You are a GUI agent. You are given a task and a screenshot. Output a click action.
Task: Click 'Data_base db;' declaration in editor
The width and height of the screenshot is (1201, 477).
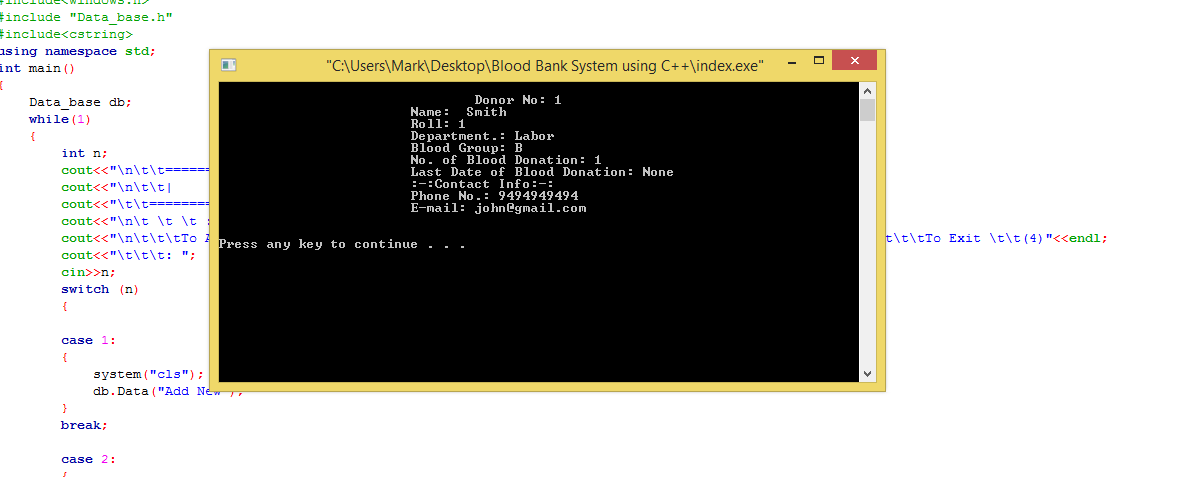[x=80, y=102]
